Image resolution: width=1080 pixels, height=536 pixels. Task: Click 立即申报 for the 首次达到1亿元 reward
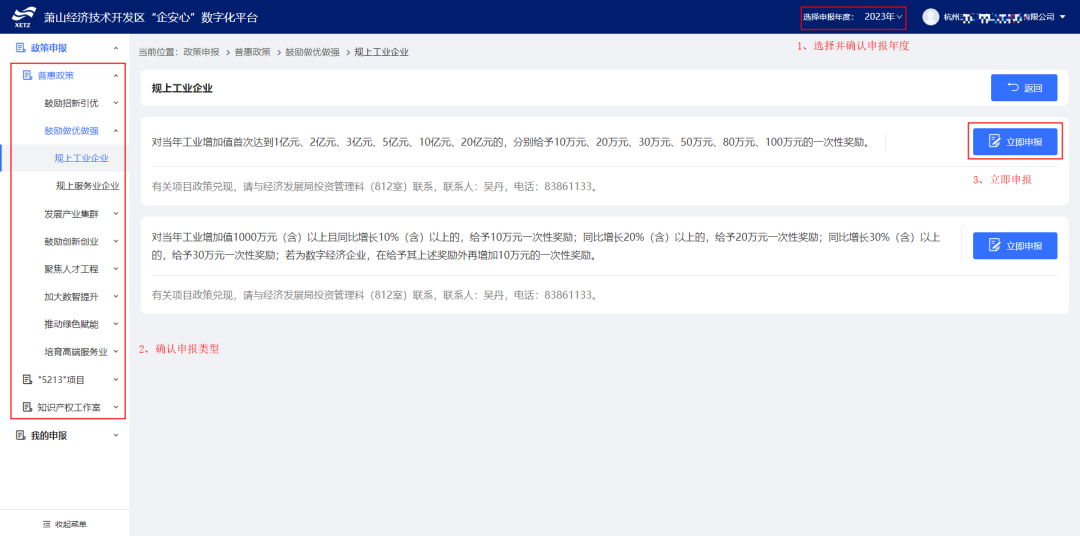pos(1015,142)
